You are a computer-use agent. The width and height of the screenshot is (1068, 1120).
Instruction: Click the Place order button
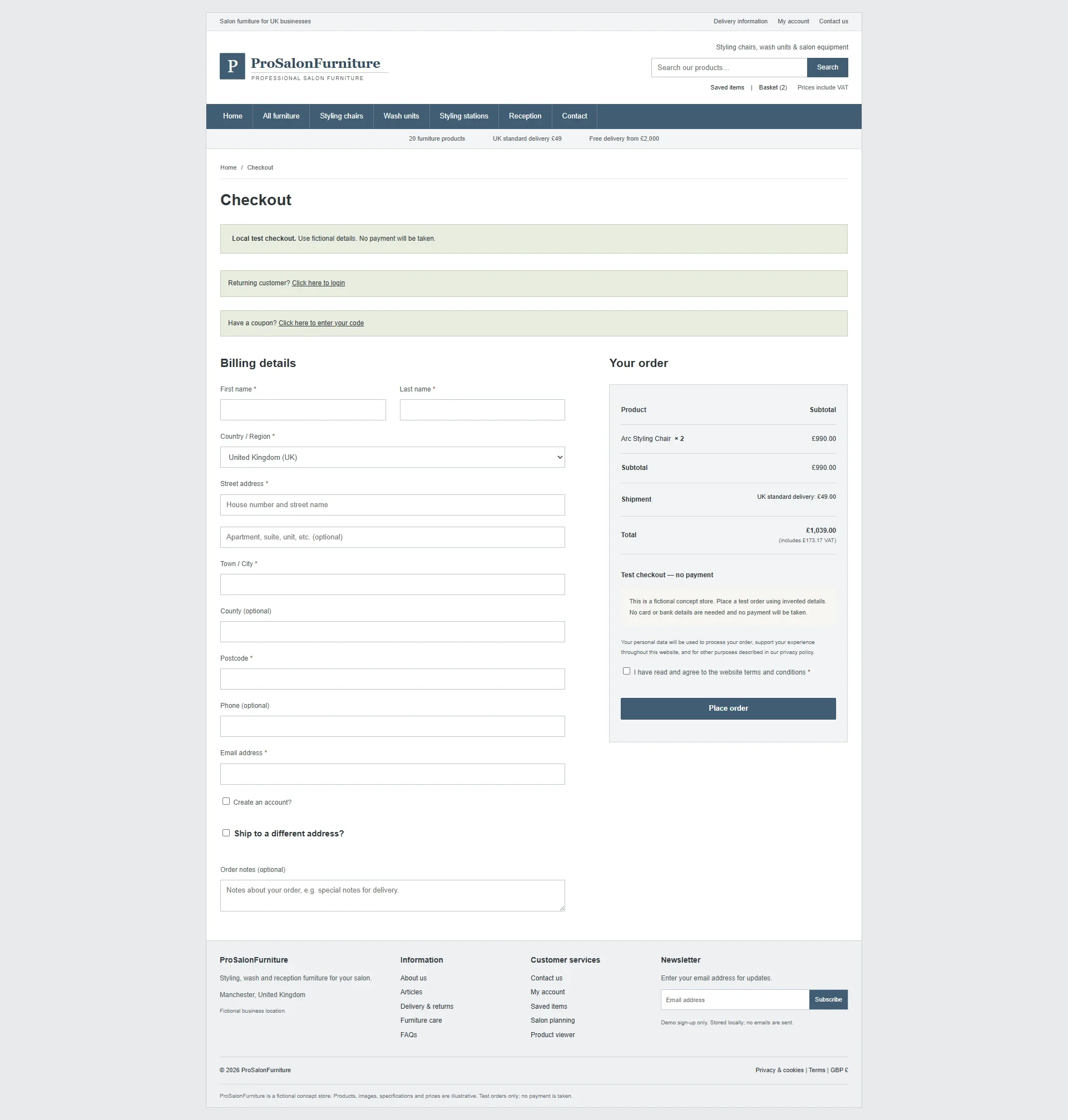coord(728,708)
